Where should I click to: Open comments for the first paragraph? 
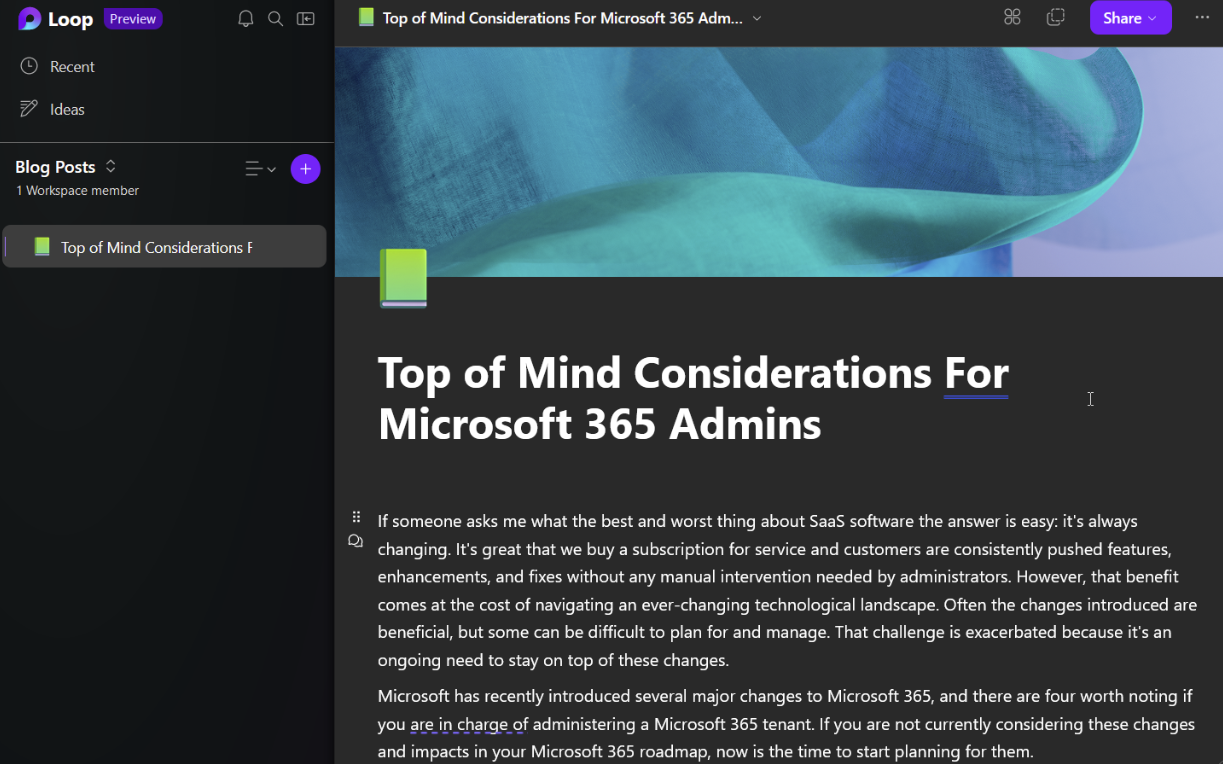(355, 541)
